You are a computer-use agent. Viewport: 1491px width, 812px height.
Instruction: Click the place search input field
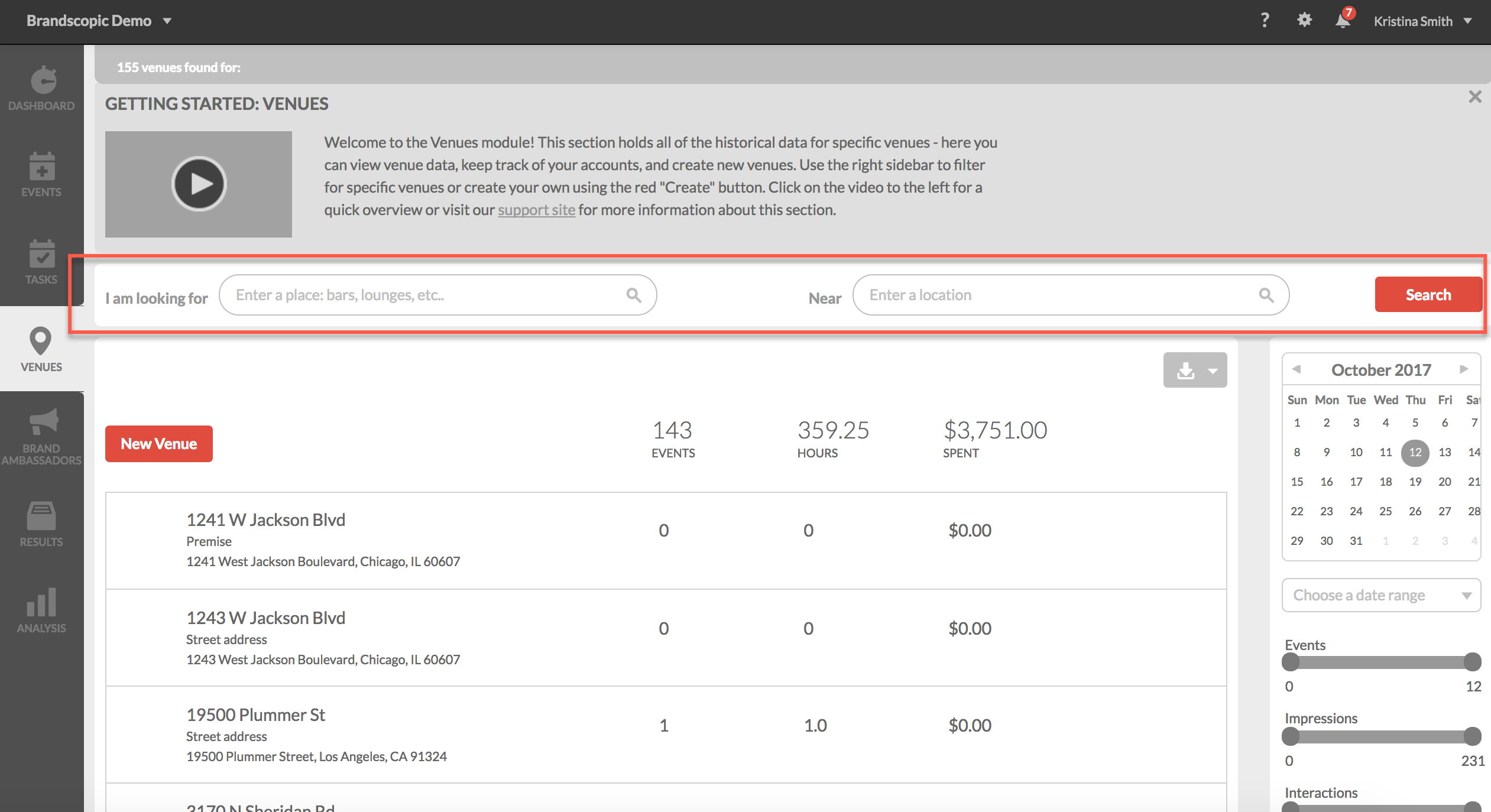[x=437, y=295]
